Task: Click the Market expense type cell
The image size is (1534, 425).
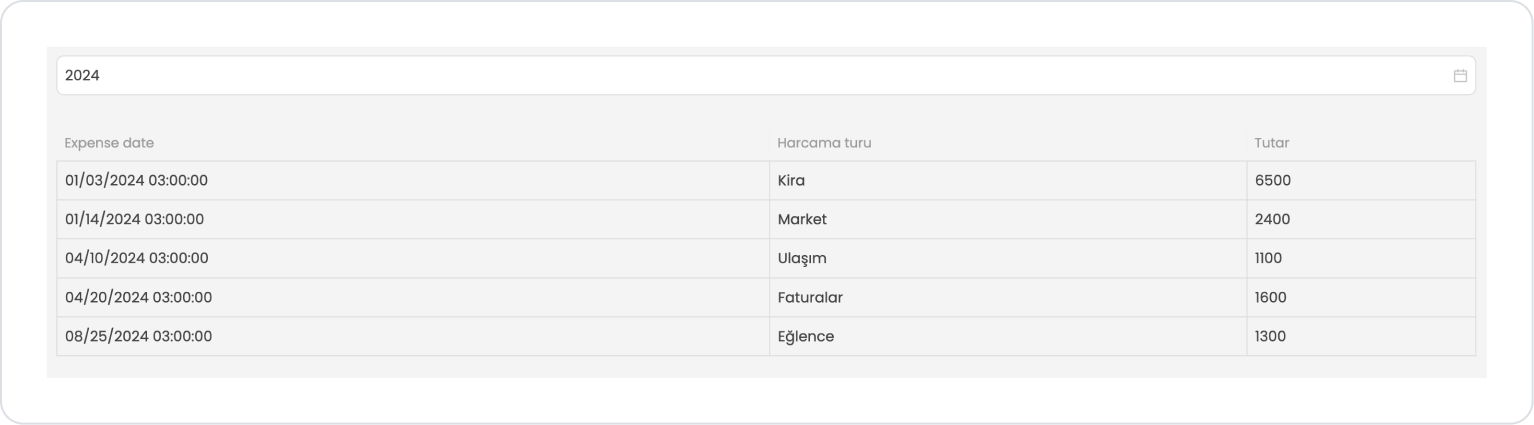Action: tap(1008, 219)
